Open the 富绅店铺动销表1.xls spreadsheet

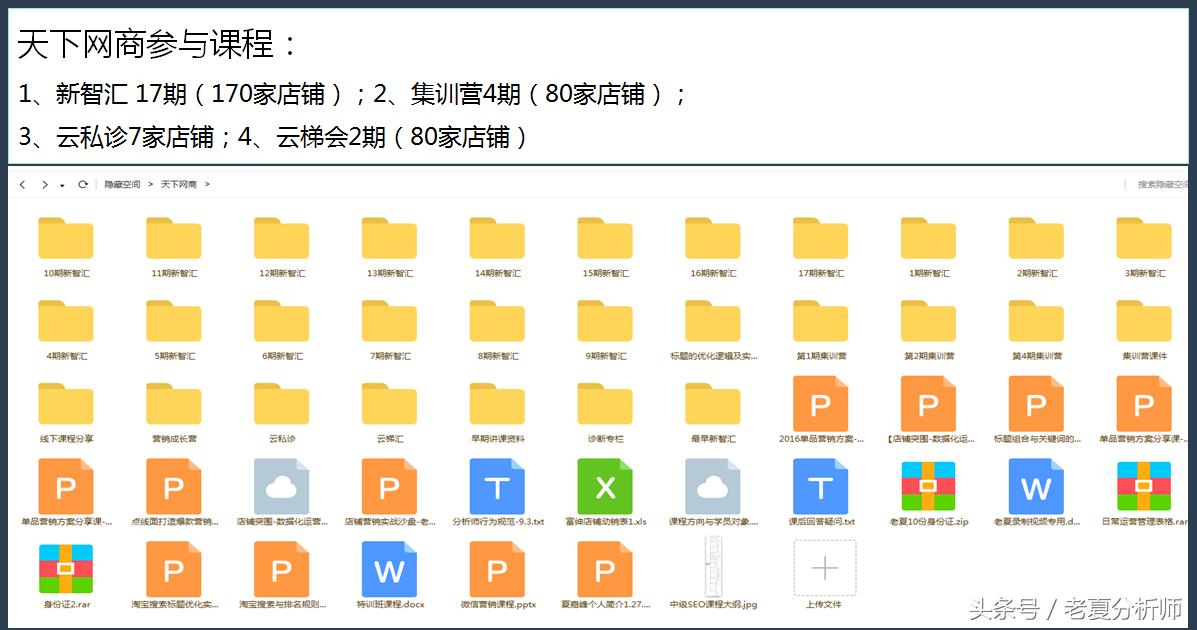pyautogui.click(x=605, y=488)
